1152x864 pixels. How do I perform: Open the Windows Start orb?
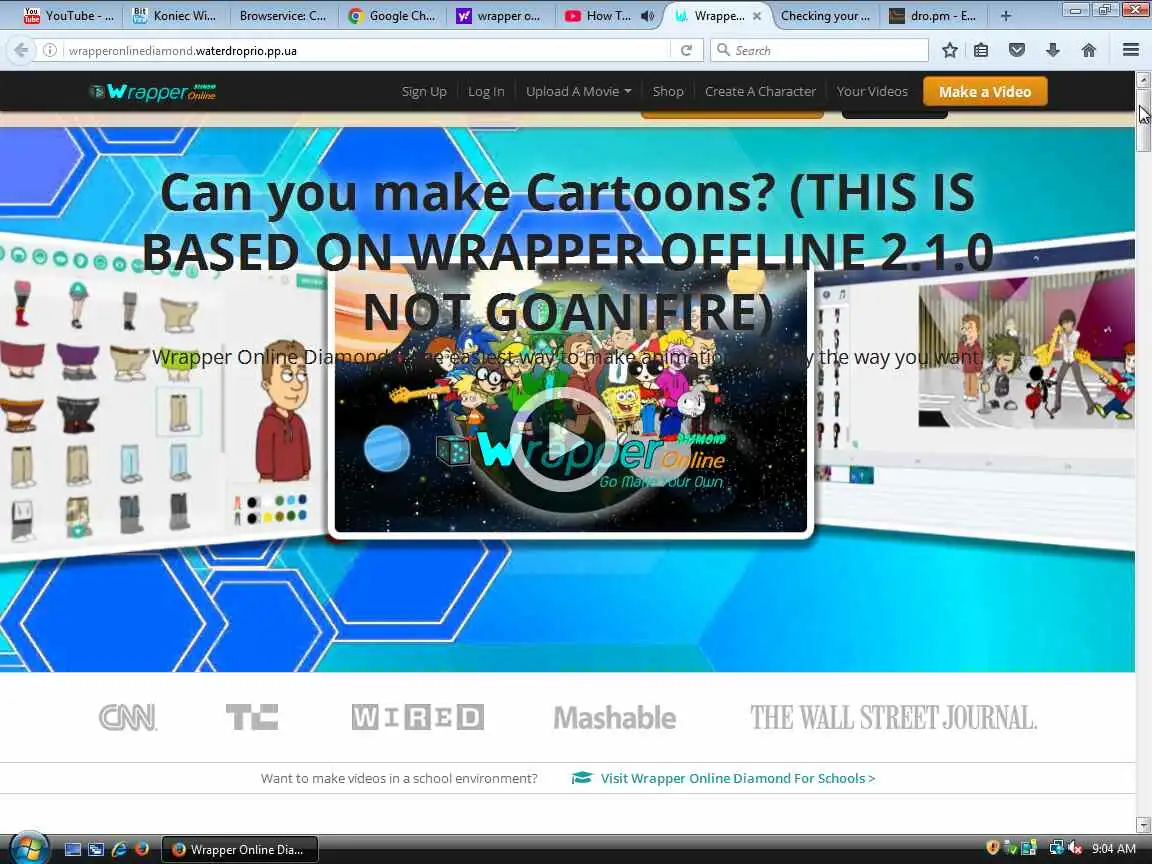[x=29, y=849]
